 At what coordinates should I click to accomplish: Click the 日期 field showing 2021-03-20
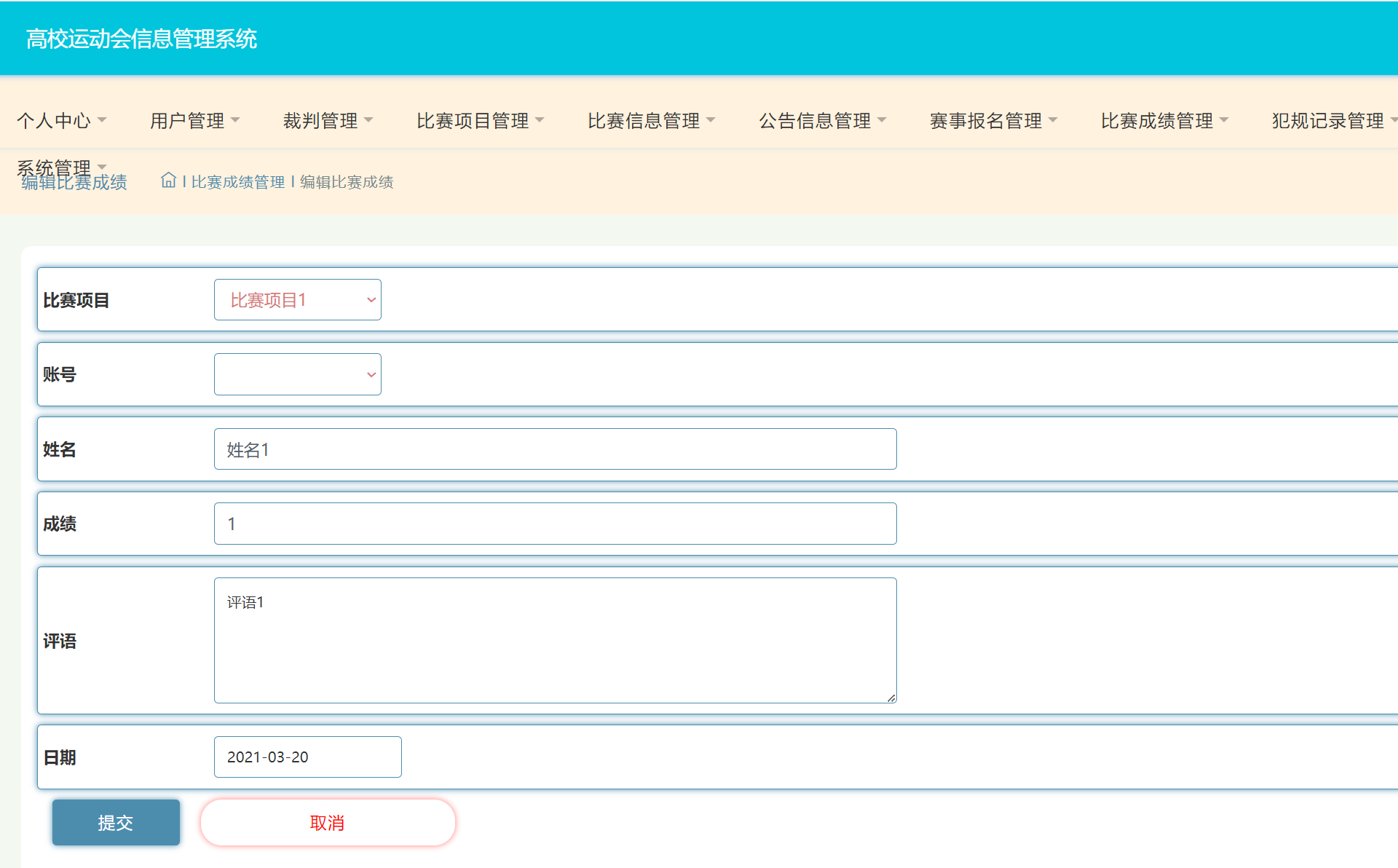[307, 757]
